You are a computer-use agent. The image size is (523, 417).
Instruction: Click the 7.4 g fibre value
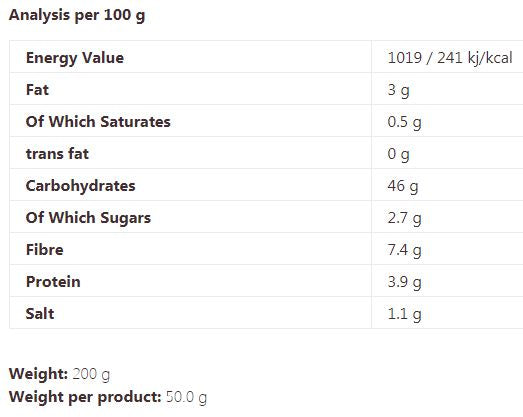pos(405,251)
